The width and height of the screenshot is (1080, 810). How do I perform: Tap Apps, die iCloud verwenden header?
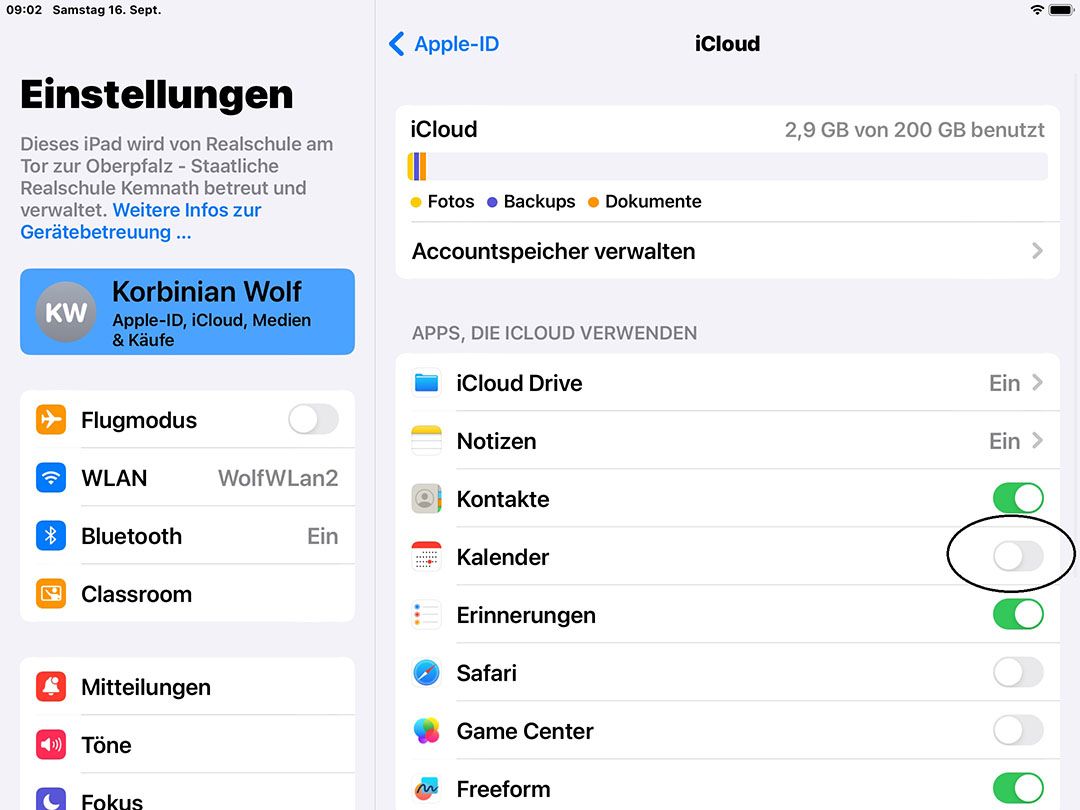554,333
